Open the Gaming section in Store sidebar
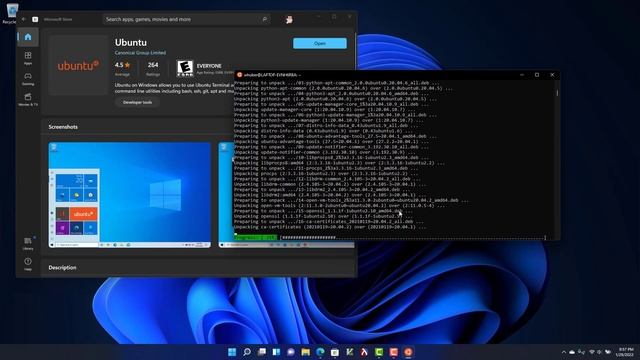This screenshot has height=360, width=640. (28, 78)
